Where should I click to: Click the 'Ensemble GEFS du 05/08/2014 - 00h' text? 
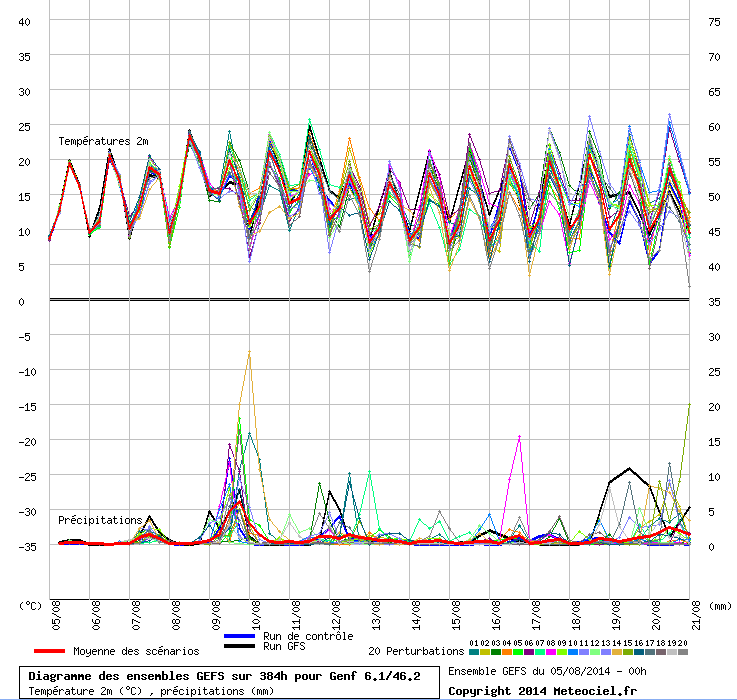[547, 671]
